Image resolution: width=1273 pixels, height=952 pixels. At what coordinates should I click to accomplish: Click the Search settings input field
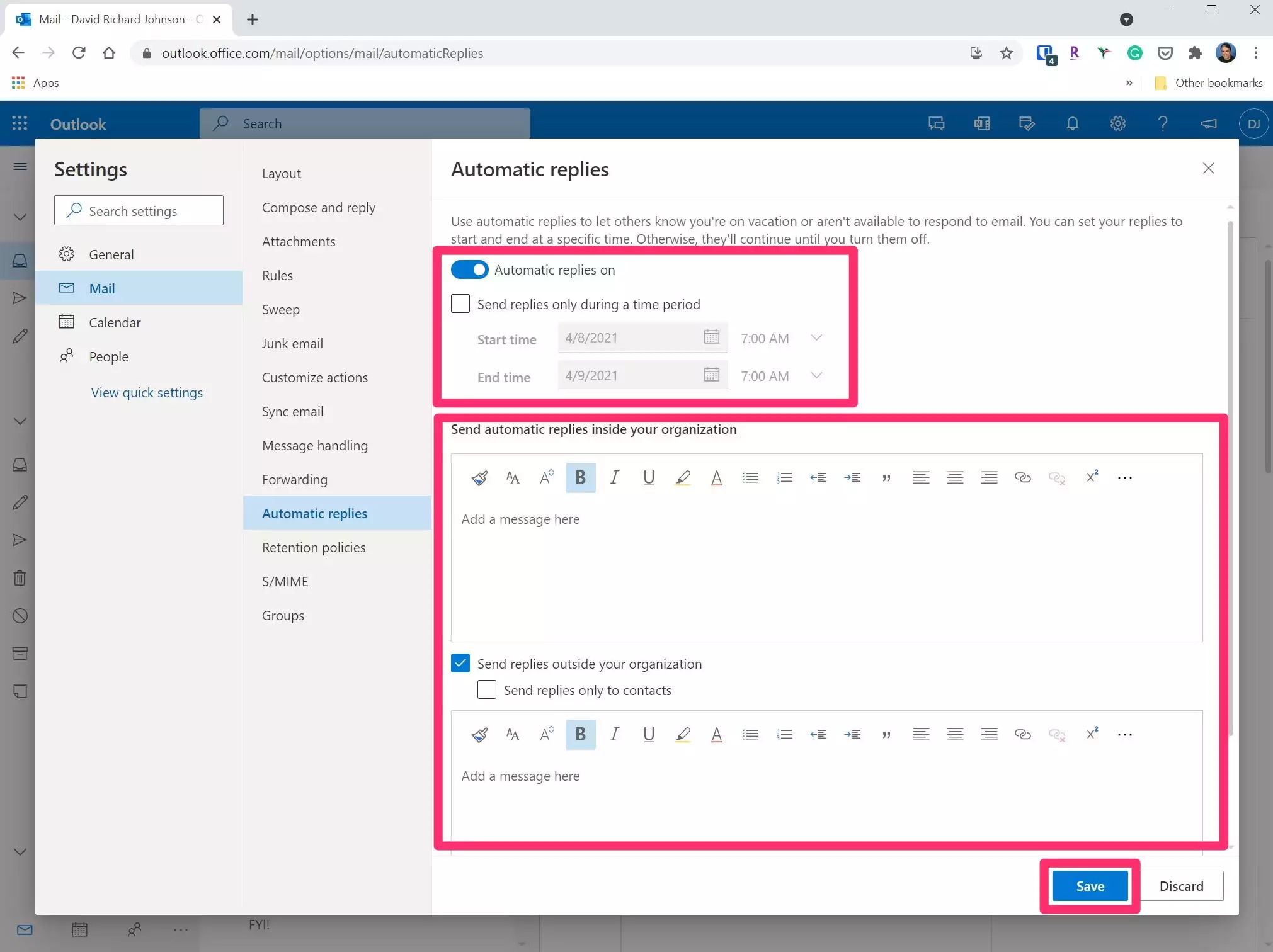(139, 210)
